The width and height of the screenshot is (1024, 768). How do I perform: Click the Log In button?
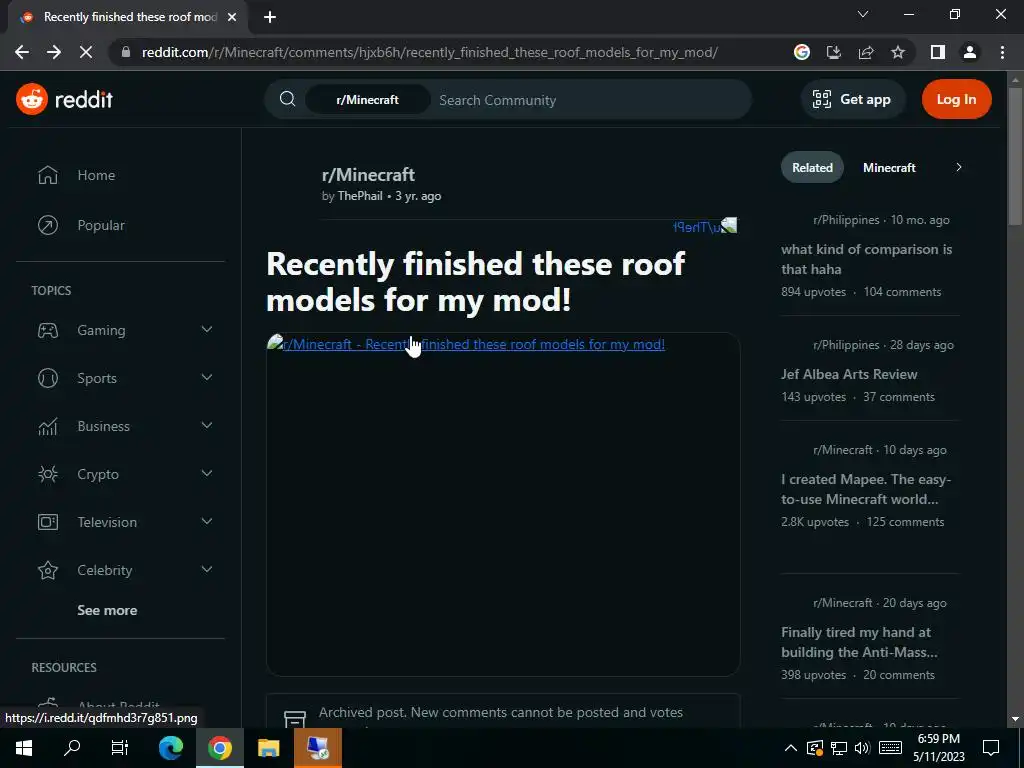[x=956, y=99]
